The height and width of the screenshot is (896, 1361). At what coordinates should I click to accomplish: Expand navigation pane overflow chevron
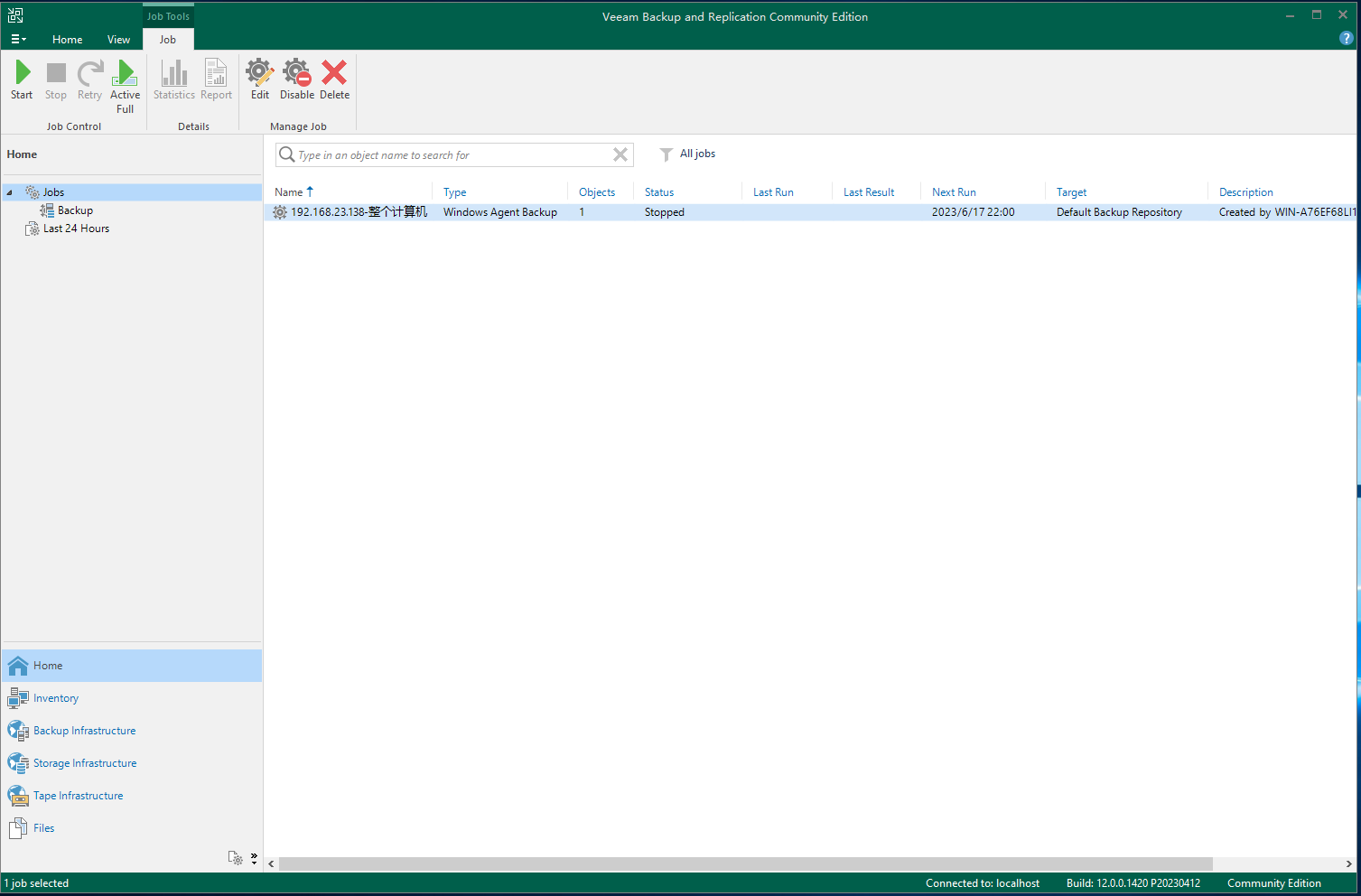click(x=254, y=858)
